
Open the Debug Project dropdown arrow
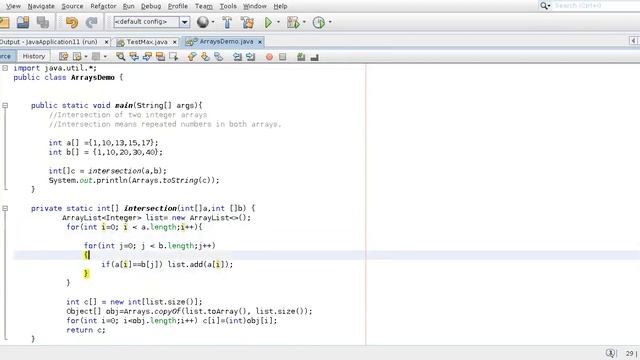304,22
